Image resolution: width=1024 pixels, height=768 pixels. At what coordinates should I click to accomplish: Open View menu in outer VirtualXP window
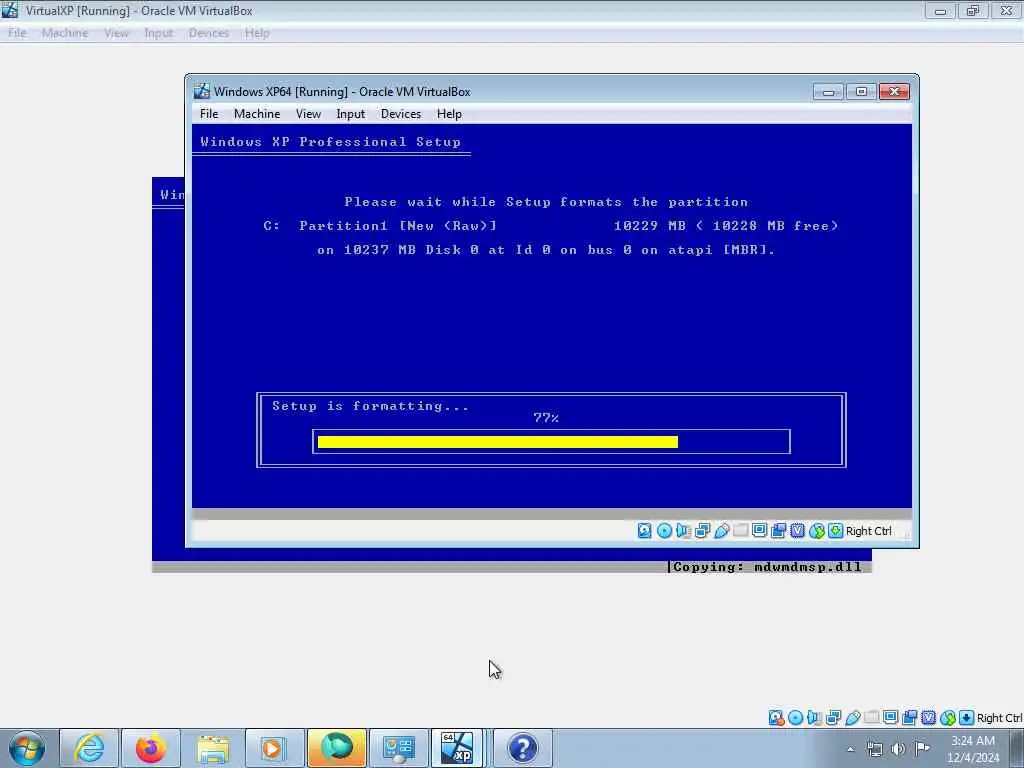(116, 33)
